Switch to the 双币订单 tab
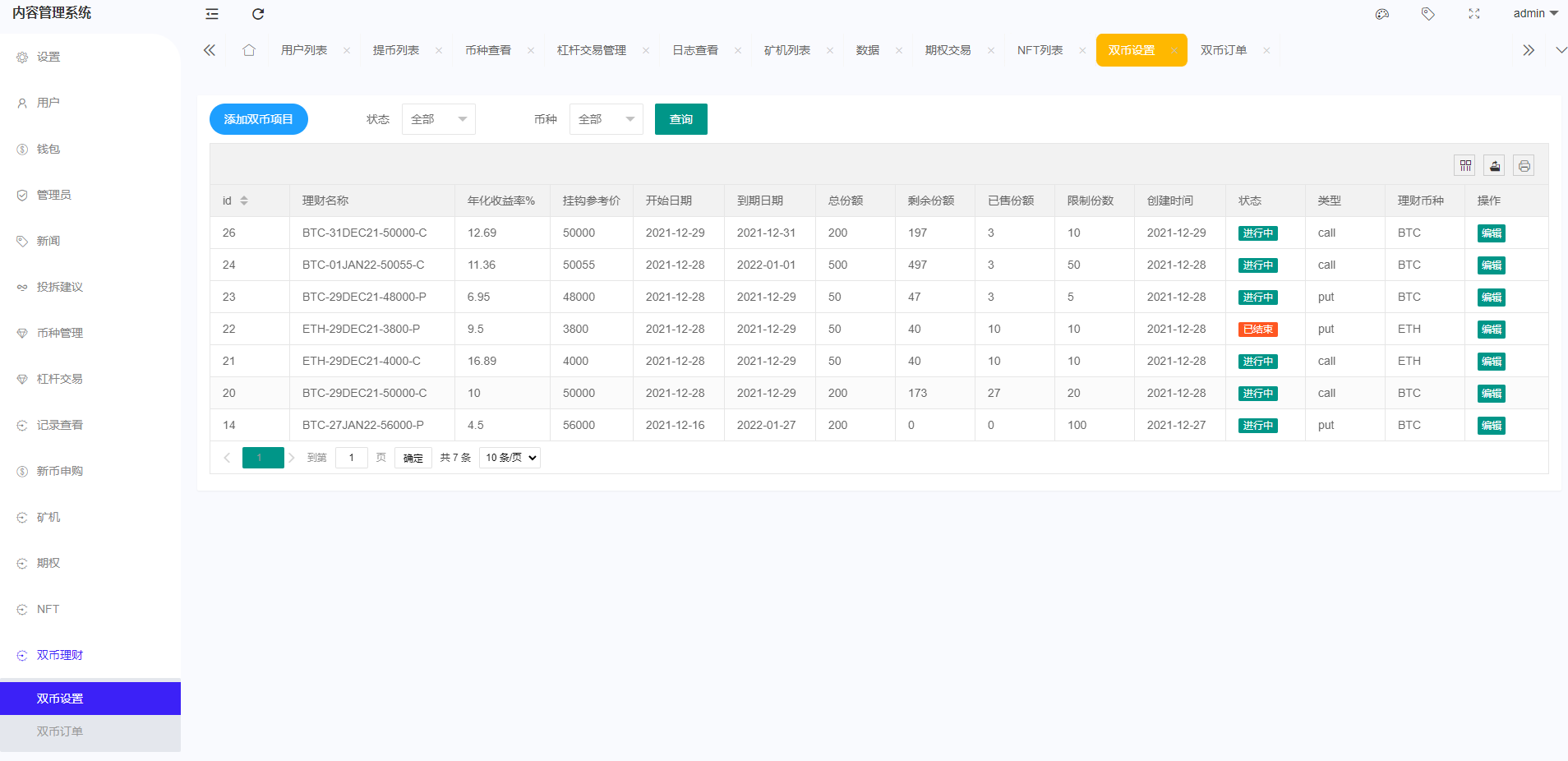This screenshot has width=1568, height=761. [1222, 50]
